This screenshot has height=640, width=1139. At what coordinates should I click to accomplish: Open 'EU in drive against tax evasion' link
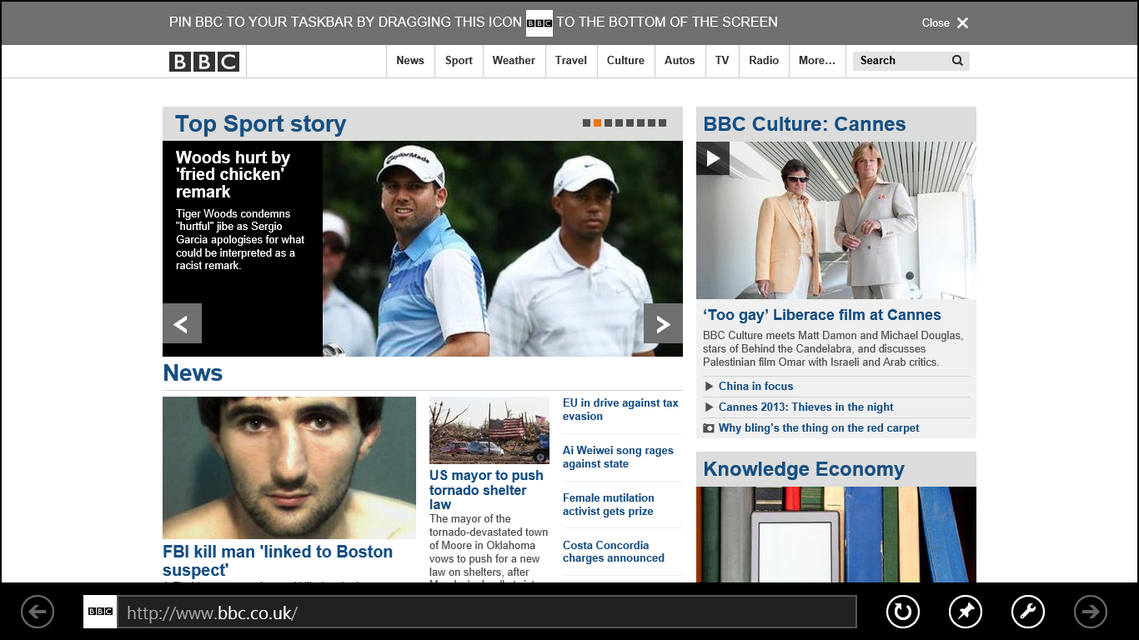point(620,409)
